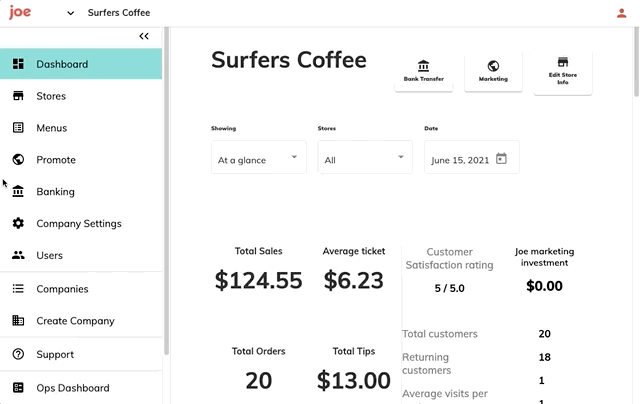This screenshot has height=404, width=640.
Task: Click the Stores storefront icon
Action: pos(18,96)
